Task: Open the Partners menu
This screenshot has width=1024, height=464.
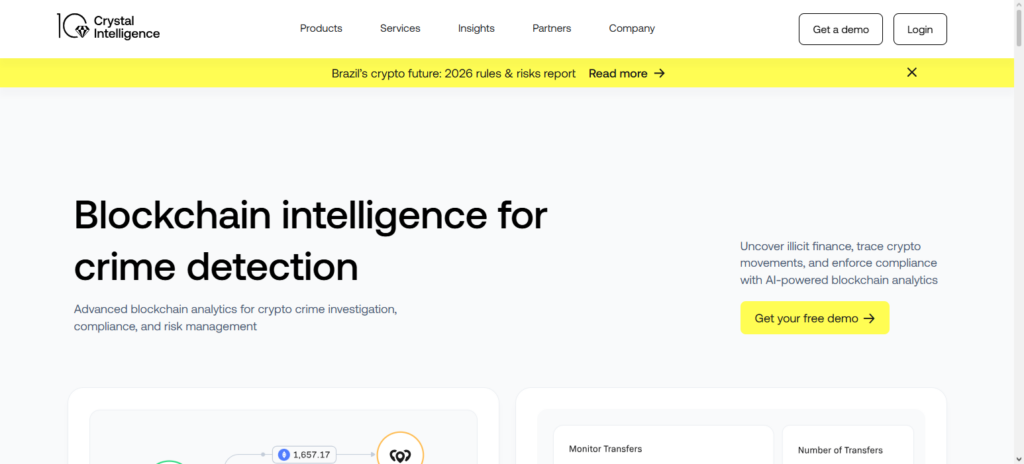Action: (x=551, y=29)
